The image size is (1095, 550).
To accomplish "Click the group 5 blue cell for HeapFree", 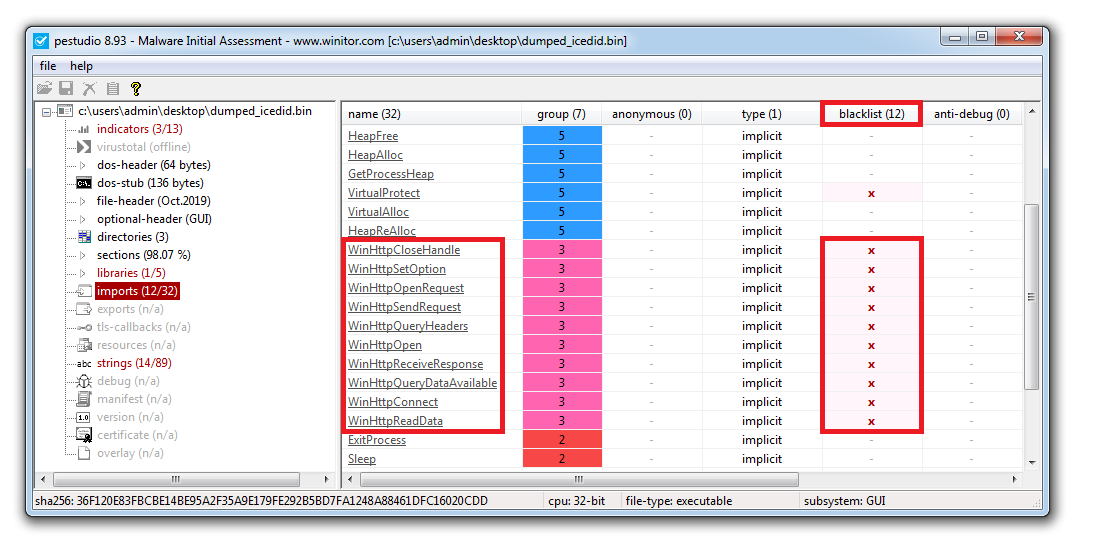I will [562, 135].
